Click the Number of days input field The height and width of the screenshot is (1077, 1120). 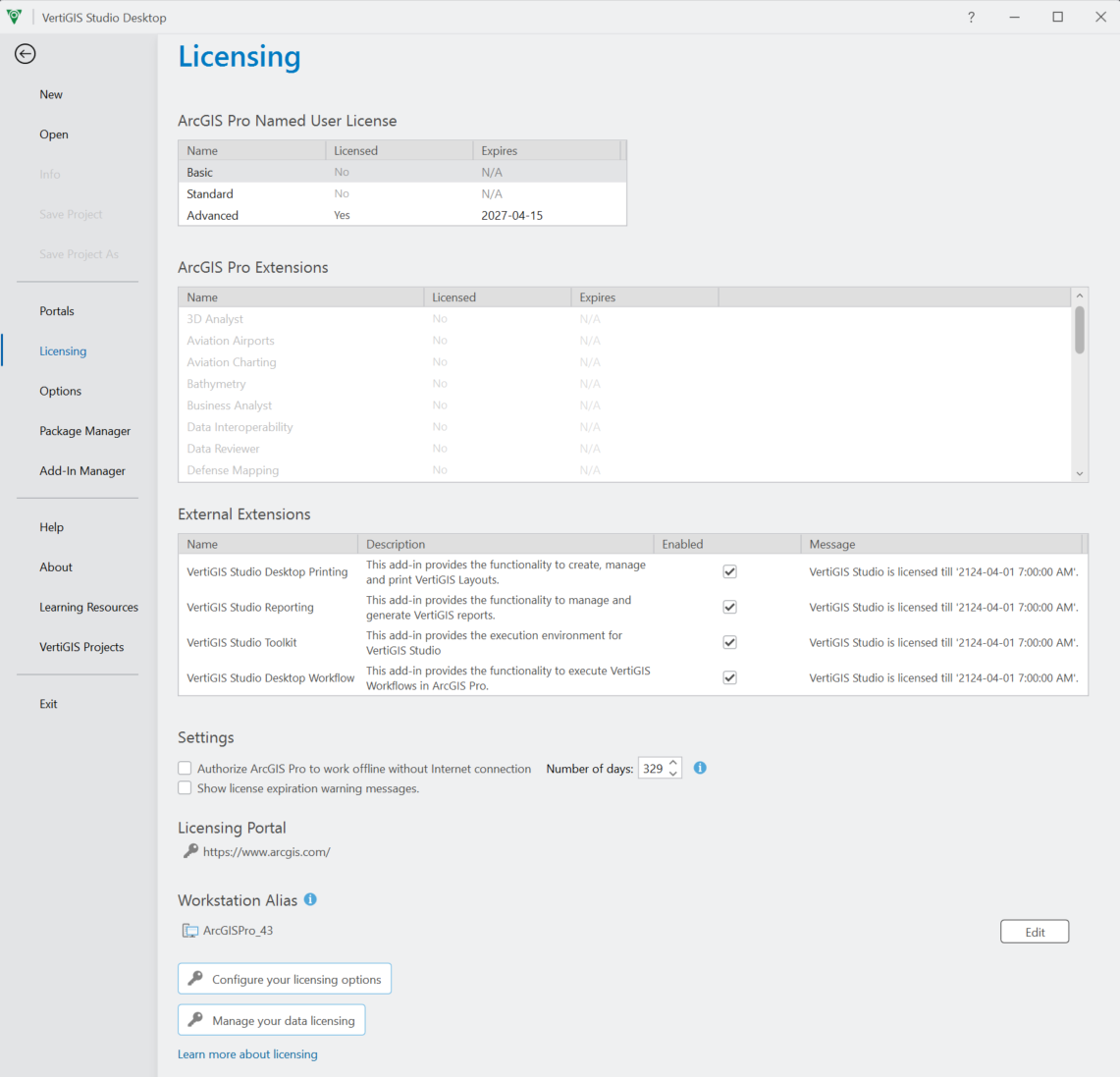(x=652, y=769)
